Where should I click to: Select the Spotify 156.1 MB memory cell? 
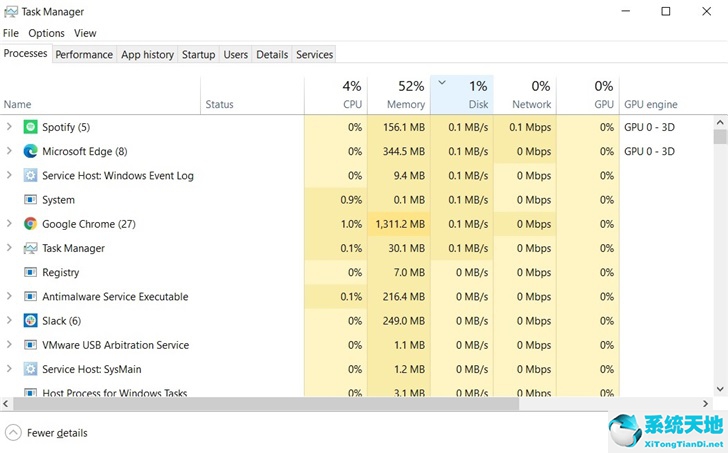(399, 127)
